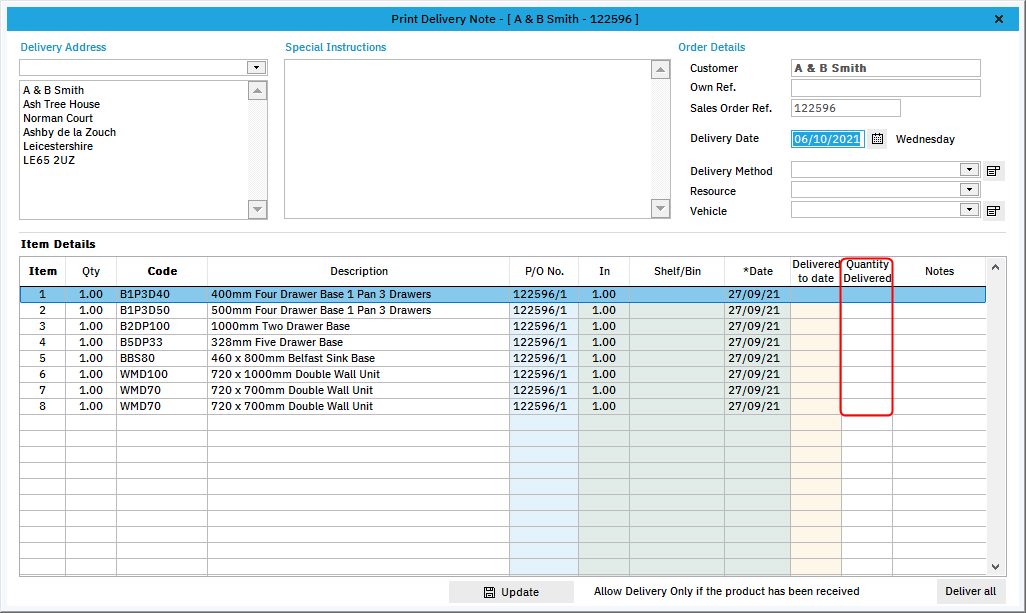
Task: Select the Delivery Date input field
Action: click(x=827, y=138)
